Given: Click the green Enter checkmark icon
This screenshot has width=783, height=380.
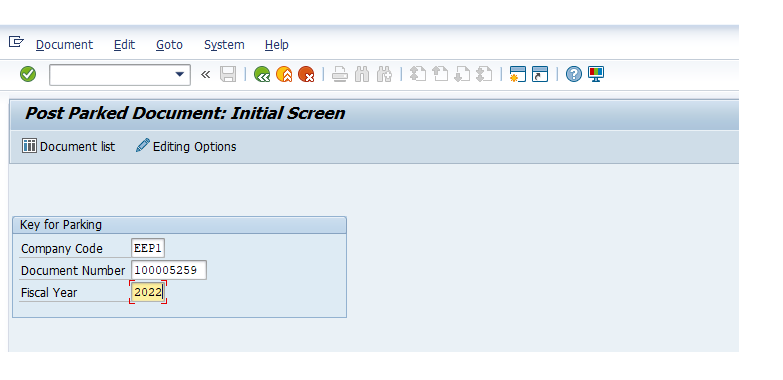Looking at the screenshot, I should (x=28, y=74).
